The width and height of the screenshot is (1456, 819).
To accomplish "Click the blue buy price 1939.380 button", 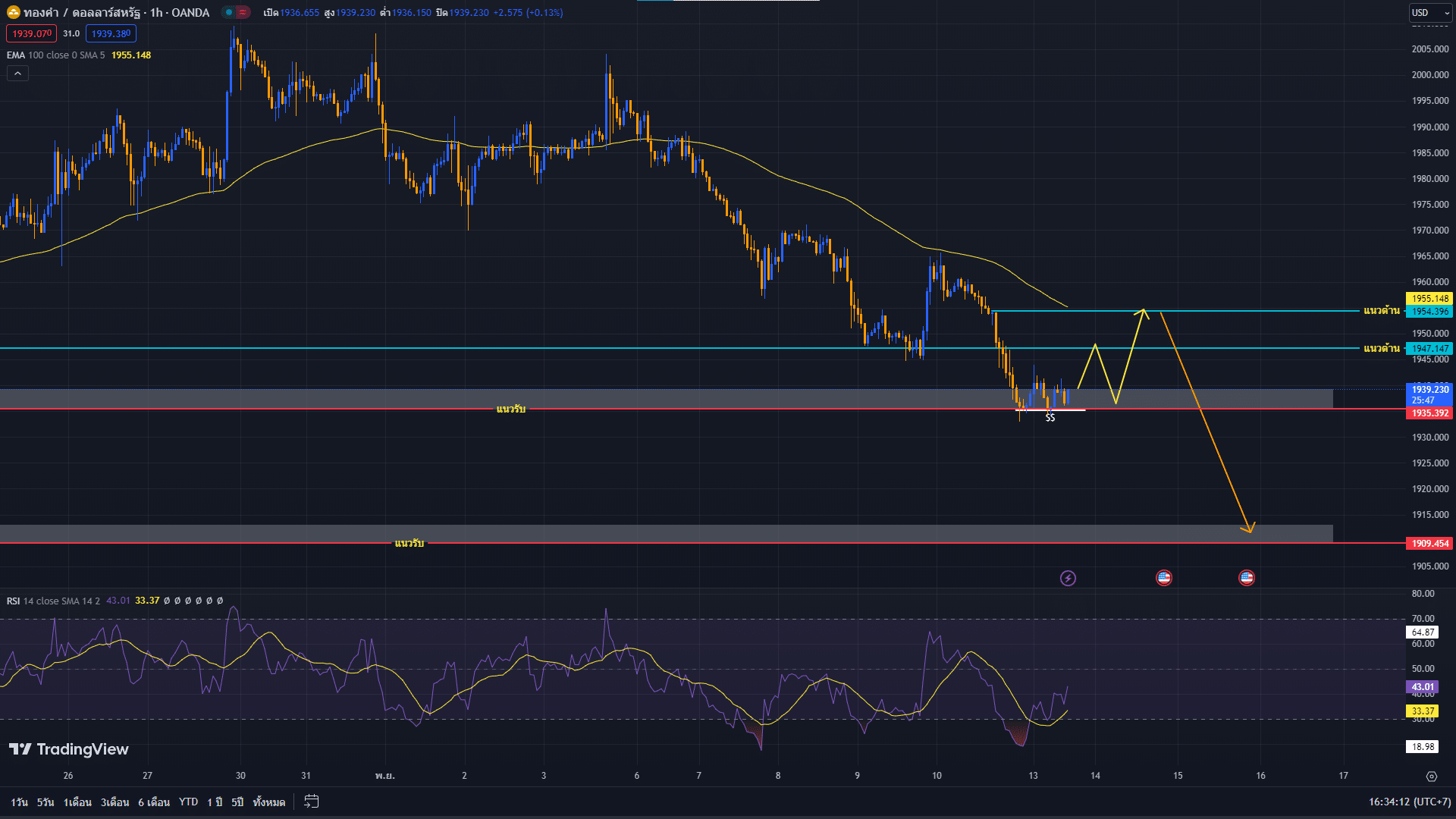I will click(111, 33).
